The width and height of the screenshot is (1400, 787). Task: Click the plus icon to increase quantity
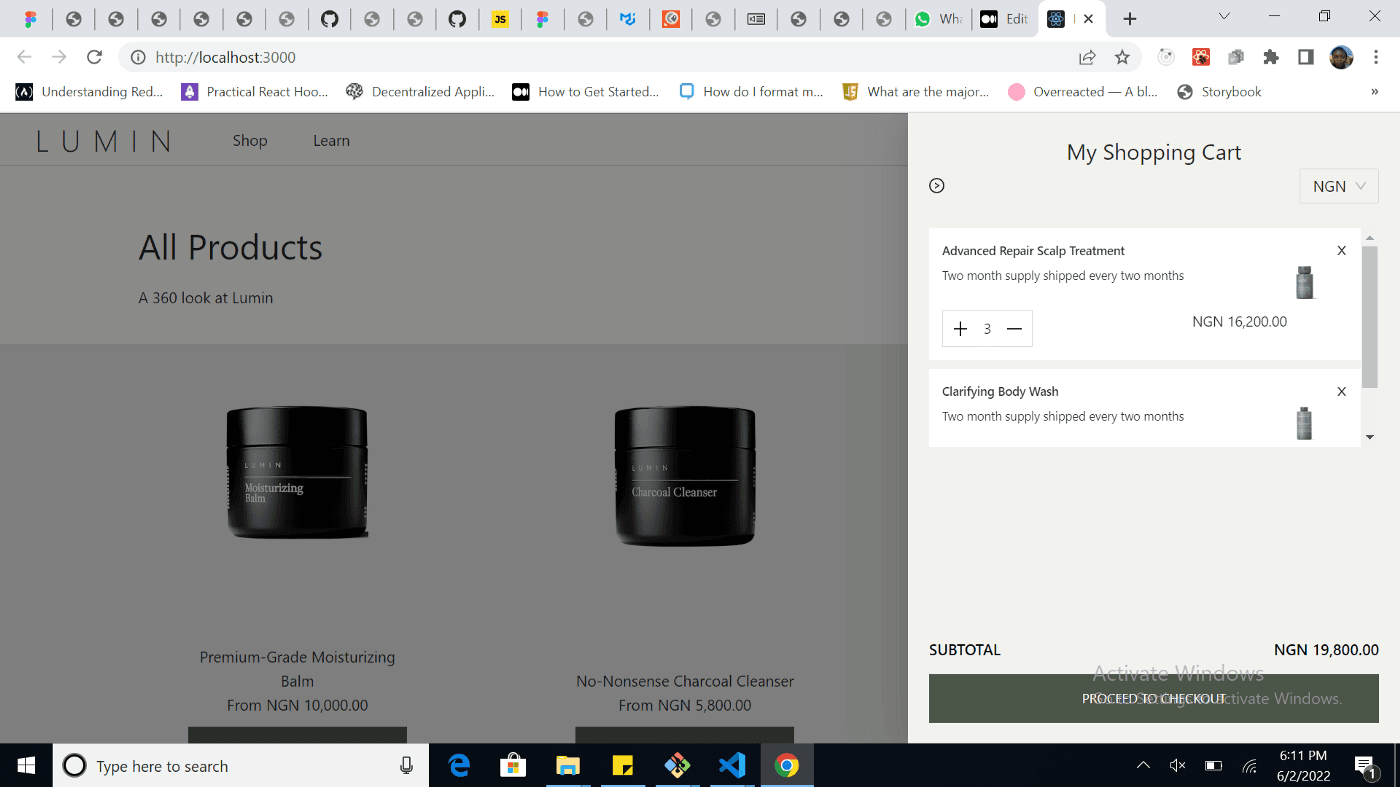tap(960, 329)
